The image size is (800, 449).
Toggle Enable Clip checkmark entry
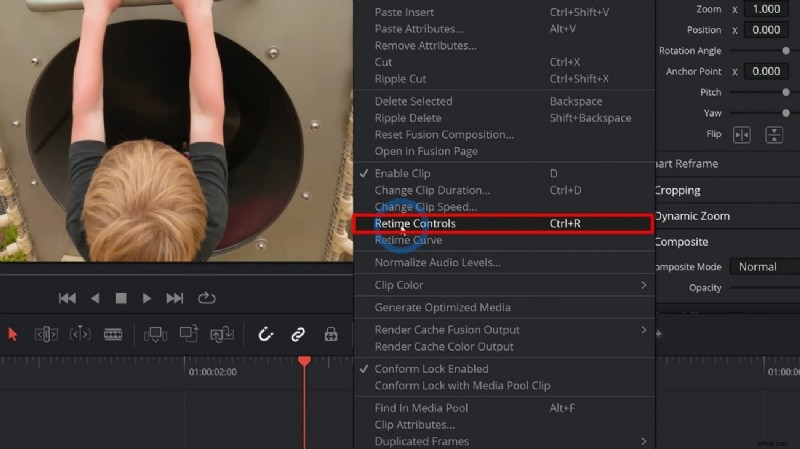pyautogui.click(x=504, y=173)
